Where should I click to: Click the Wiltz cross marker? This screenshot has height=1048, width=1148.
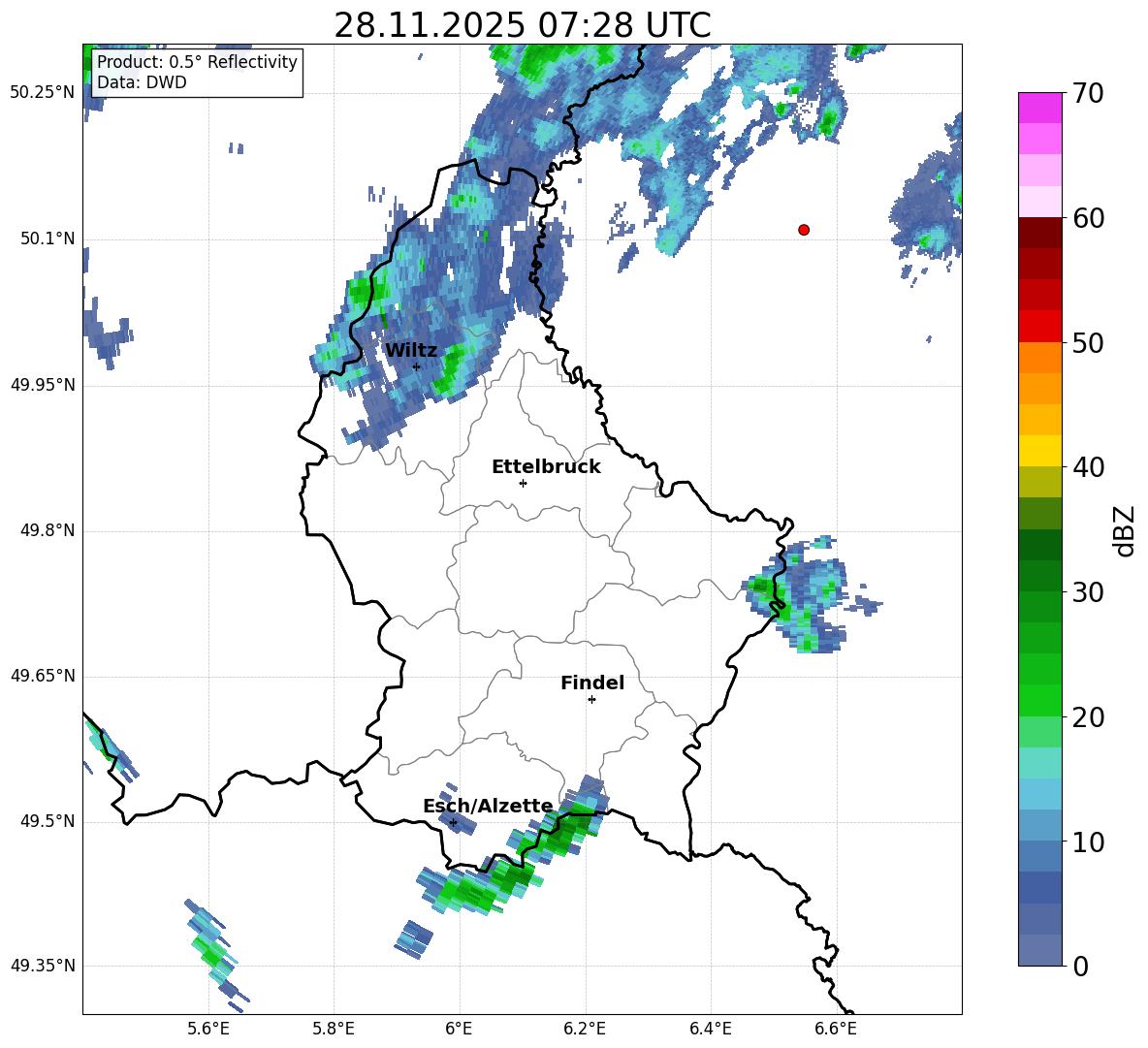[x=416, y=366]
